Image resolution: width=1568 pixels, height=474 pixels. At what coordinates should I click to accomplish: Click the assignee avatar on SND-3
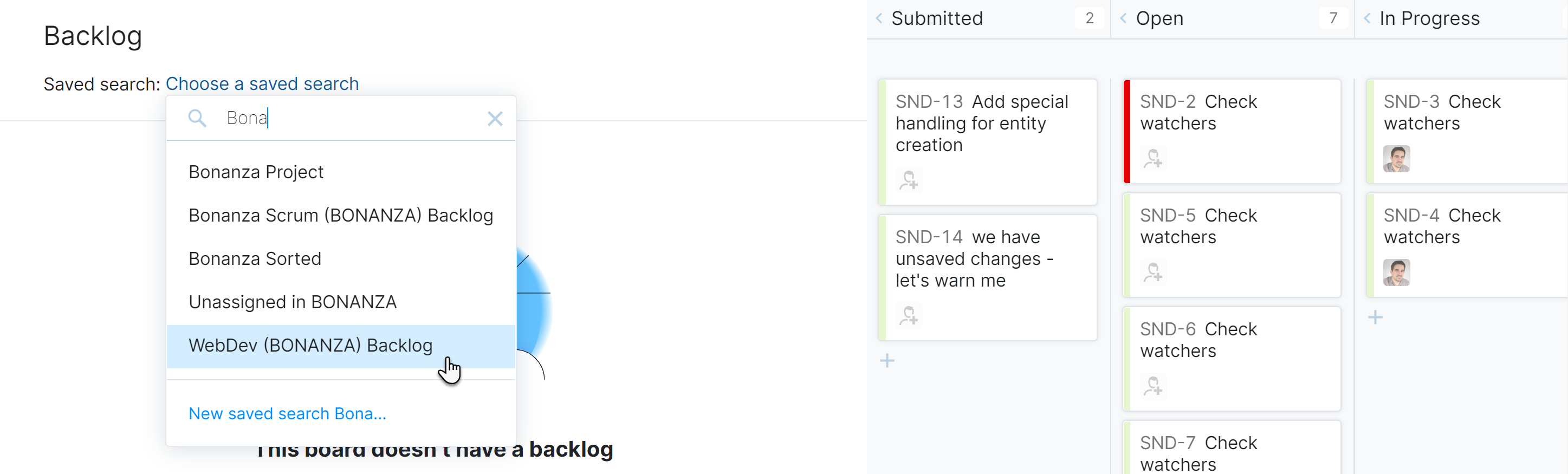[x=1396, y=159]
